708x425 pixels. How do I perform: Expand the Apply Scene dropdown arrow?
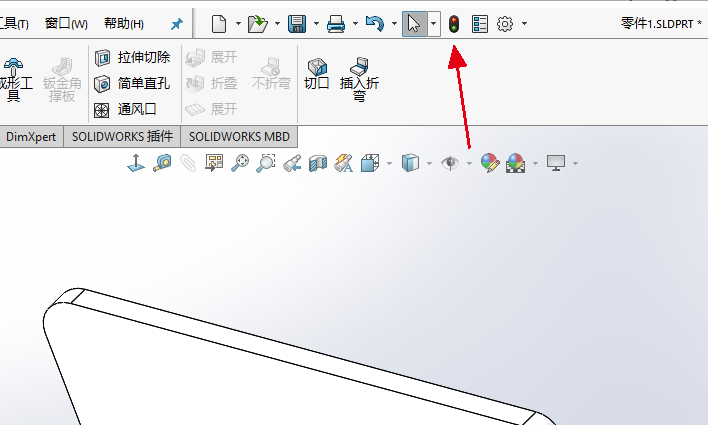(535, 163)
